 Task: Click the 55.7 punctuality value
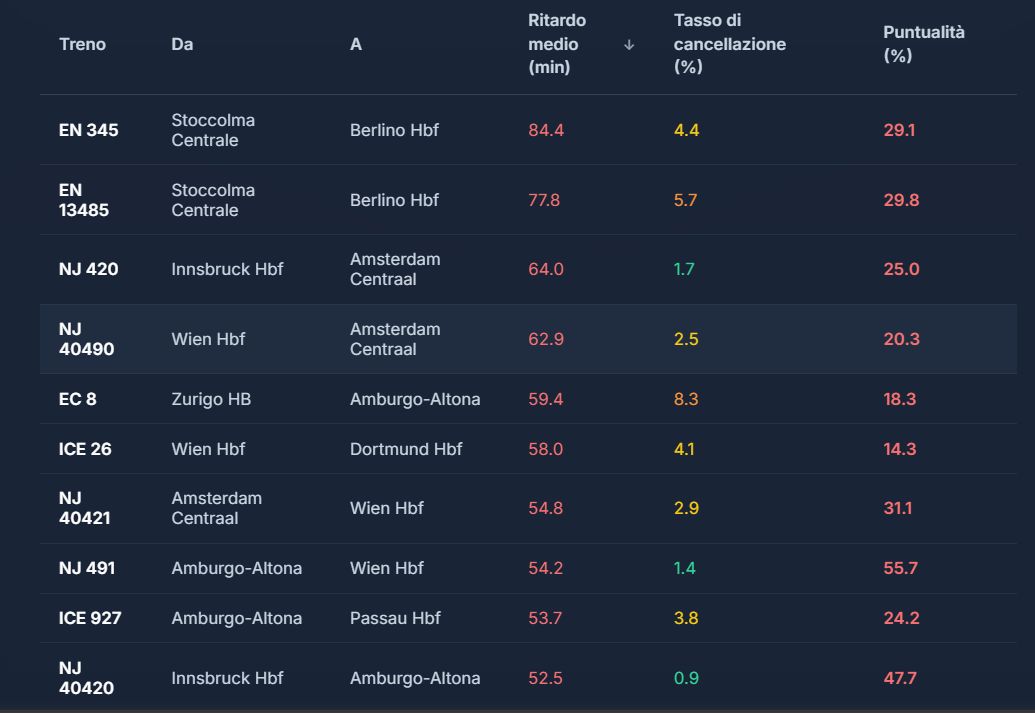[x=900, y=568]
